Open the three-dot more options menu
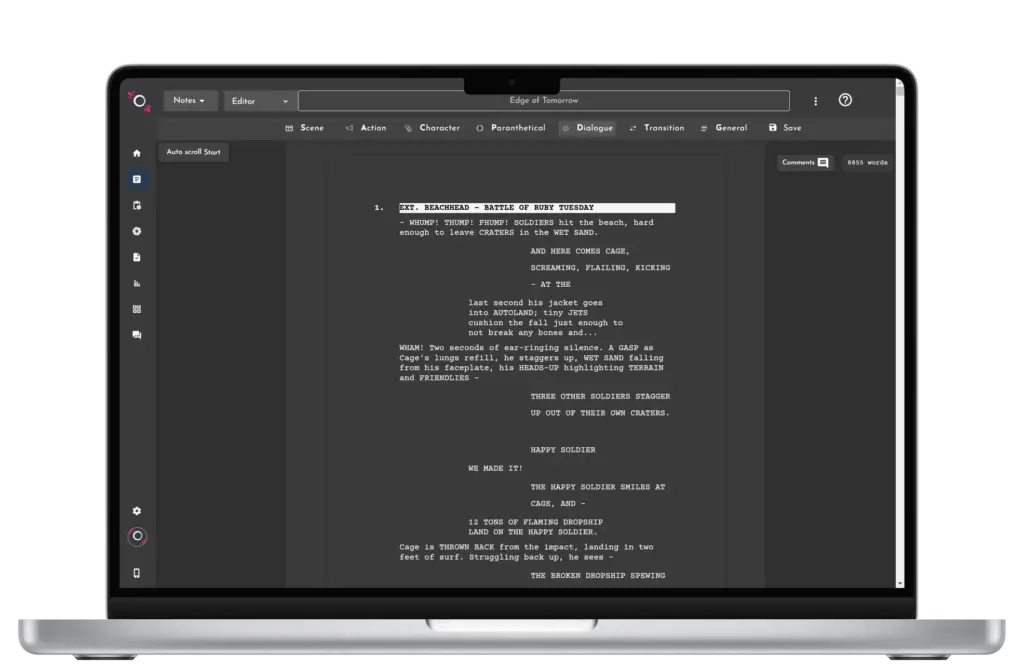The image size is (1024, 666). coord(815,101)
